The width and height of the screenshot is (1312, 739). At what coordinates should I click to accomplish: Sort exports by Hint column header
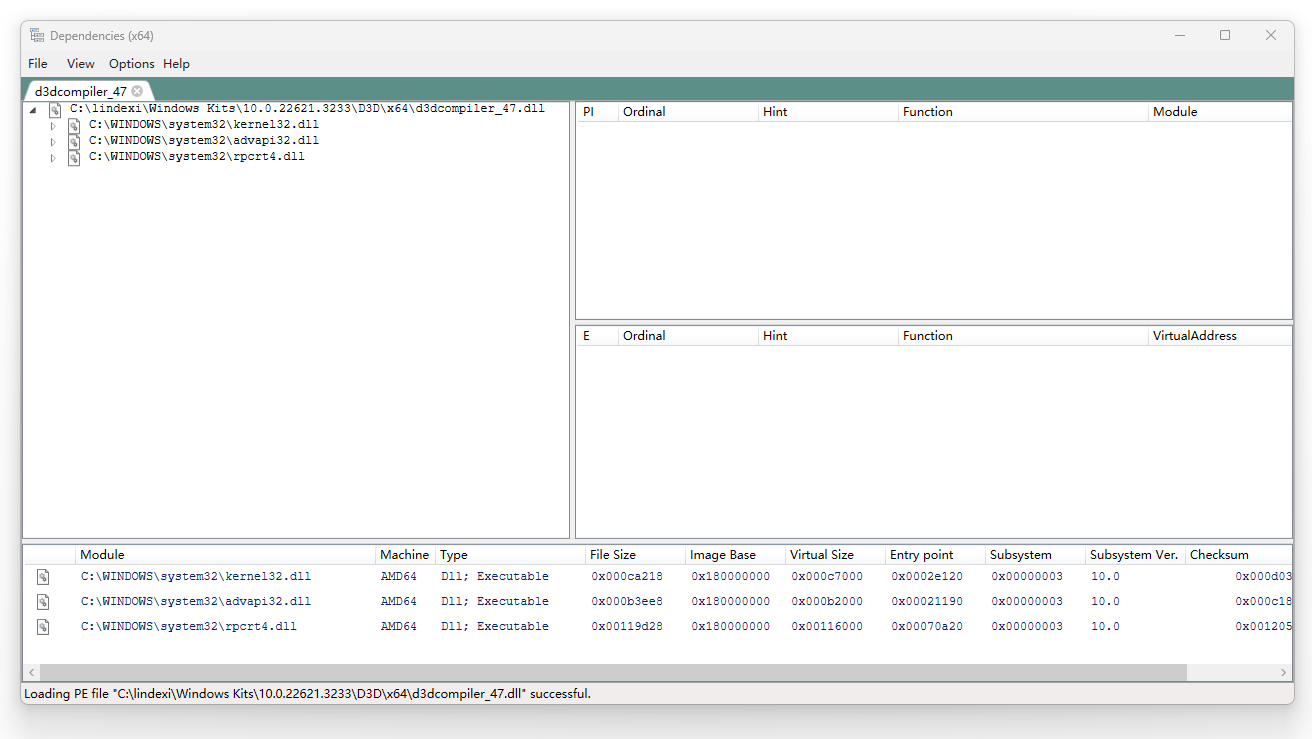tap(828, 336)
